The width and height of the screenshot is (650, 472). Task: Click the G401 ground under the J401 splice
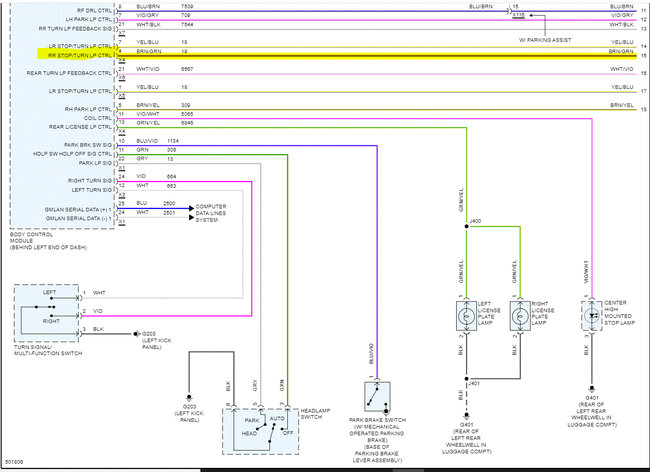point(466,415)
